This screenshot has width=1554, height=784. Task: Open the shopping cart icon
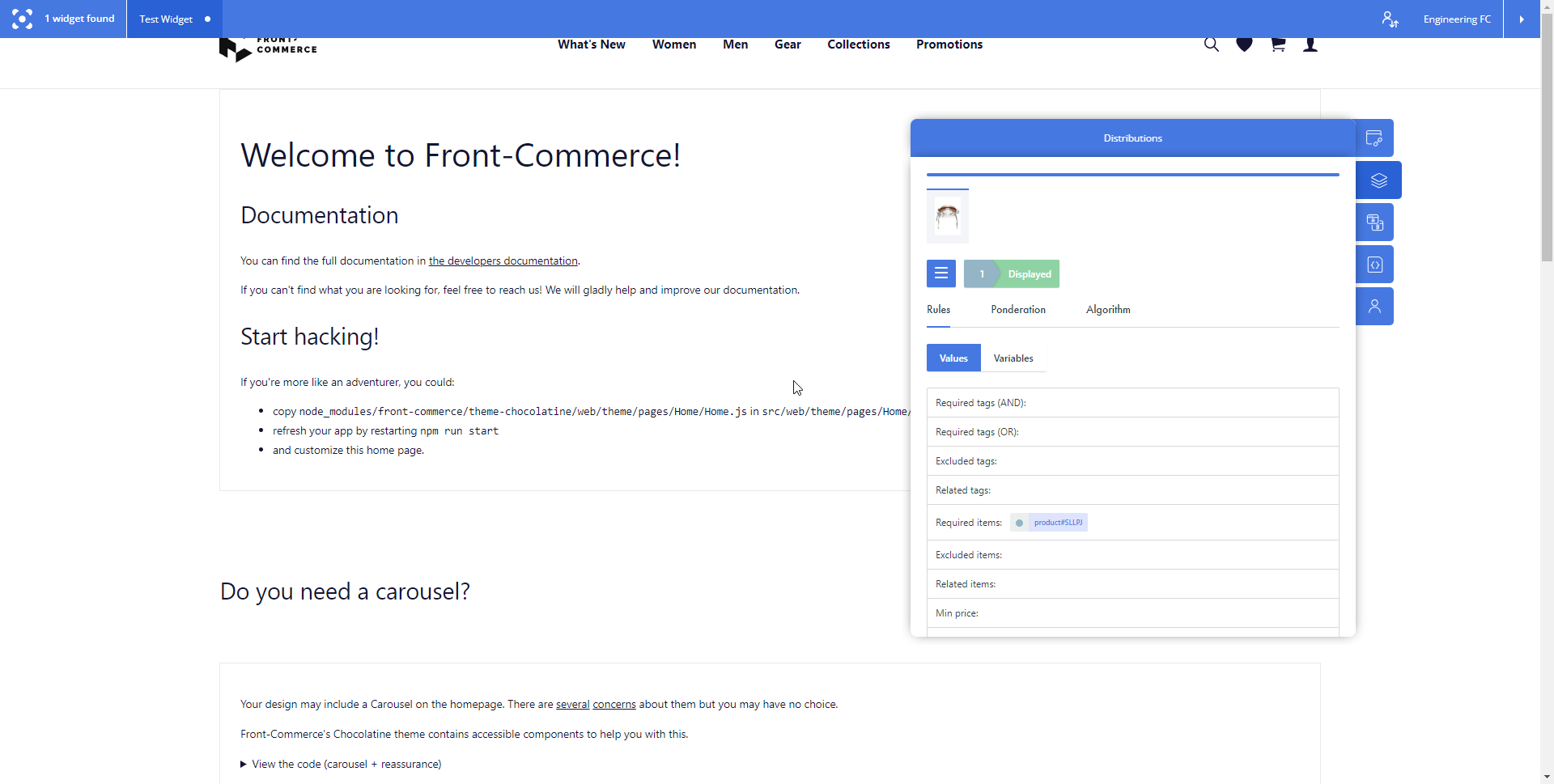[x=1278, y=45]
